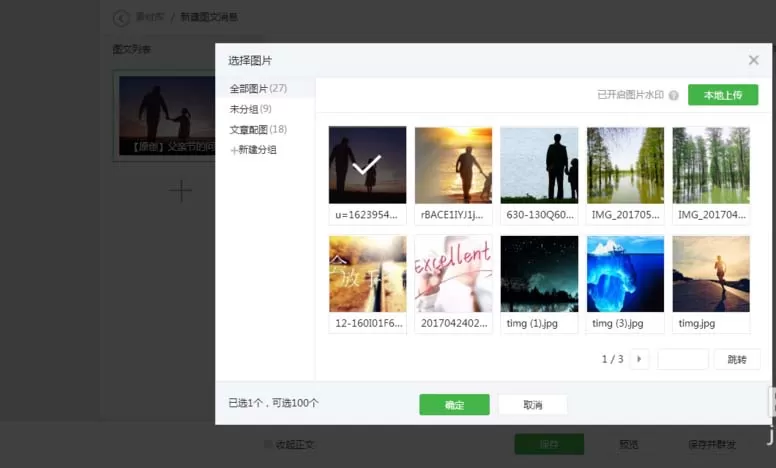Confirm selection with 确定 button
776x468 pixels.
(x=454, y=405)
